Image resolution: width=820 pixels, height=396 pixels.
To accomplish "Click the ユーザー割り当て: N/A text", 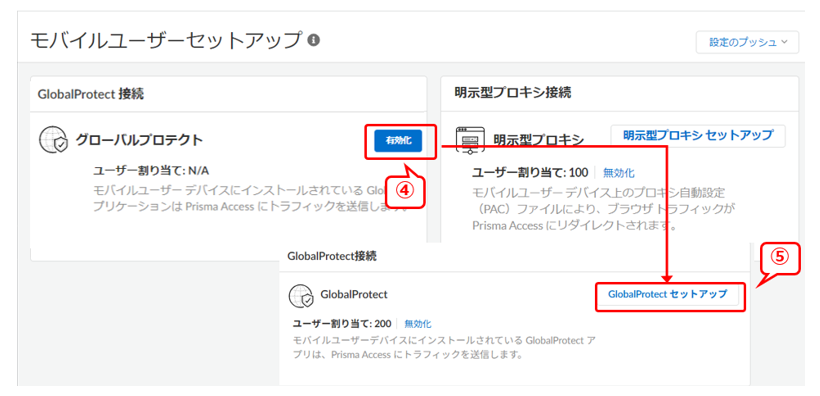I will point(151,171).
